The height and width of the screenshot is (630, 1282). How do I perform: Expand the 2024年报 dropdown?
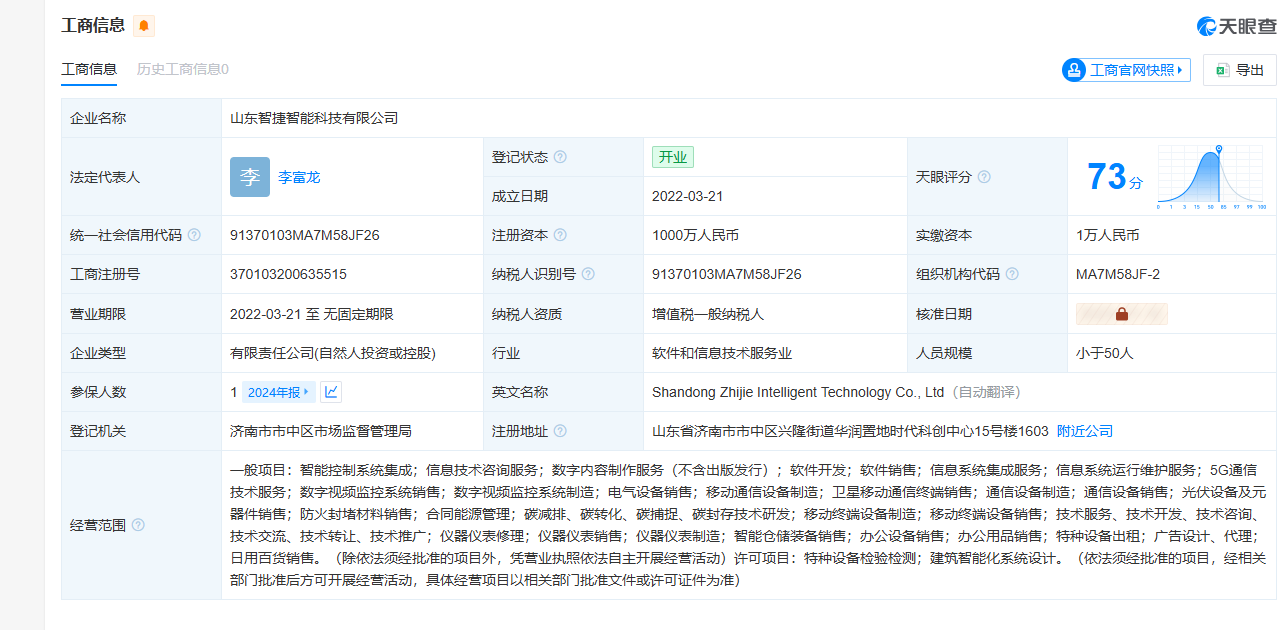[279, 392]
